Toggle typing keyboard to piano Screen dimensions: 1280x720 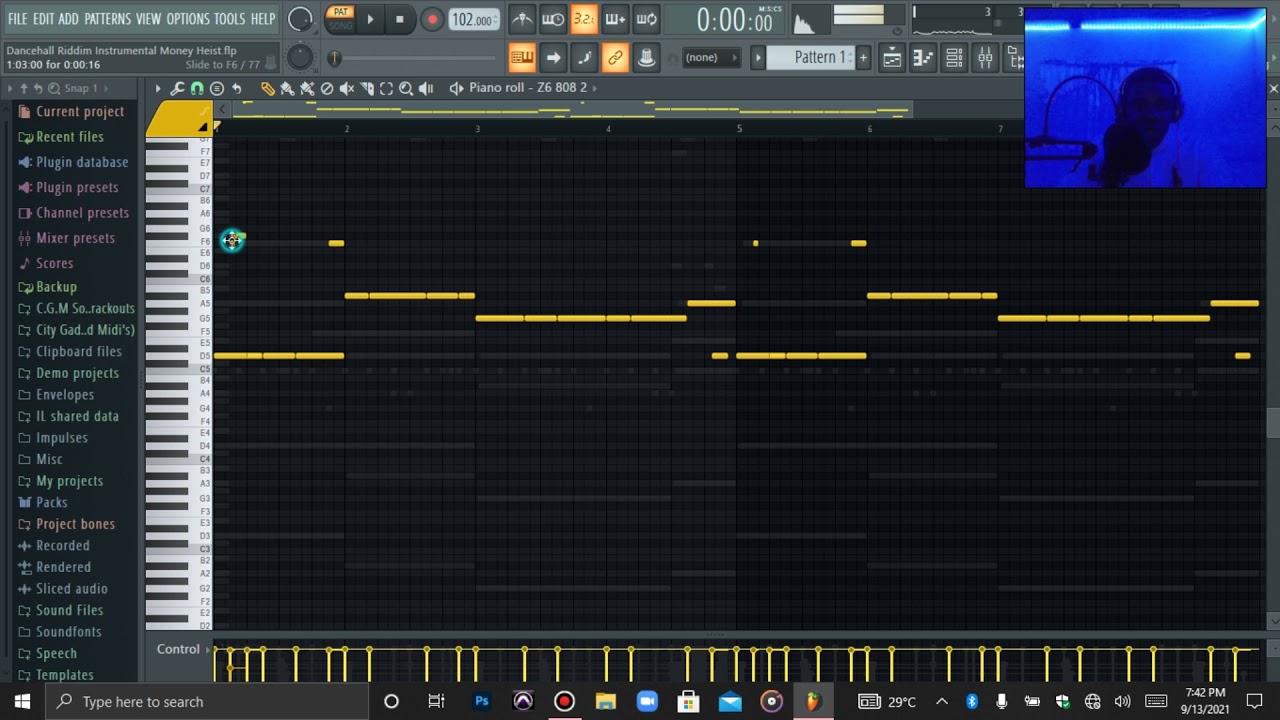coord(522,58)
